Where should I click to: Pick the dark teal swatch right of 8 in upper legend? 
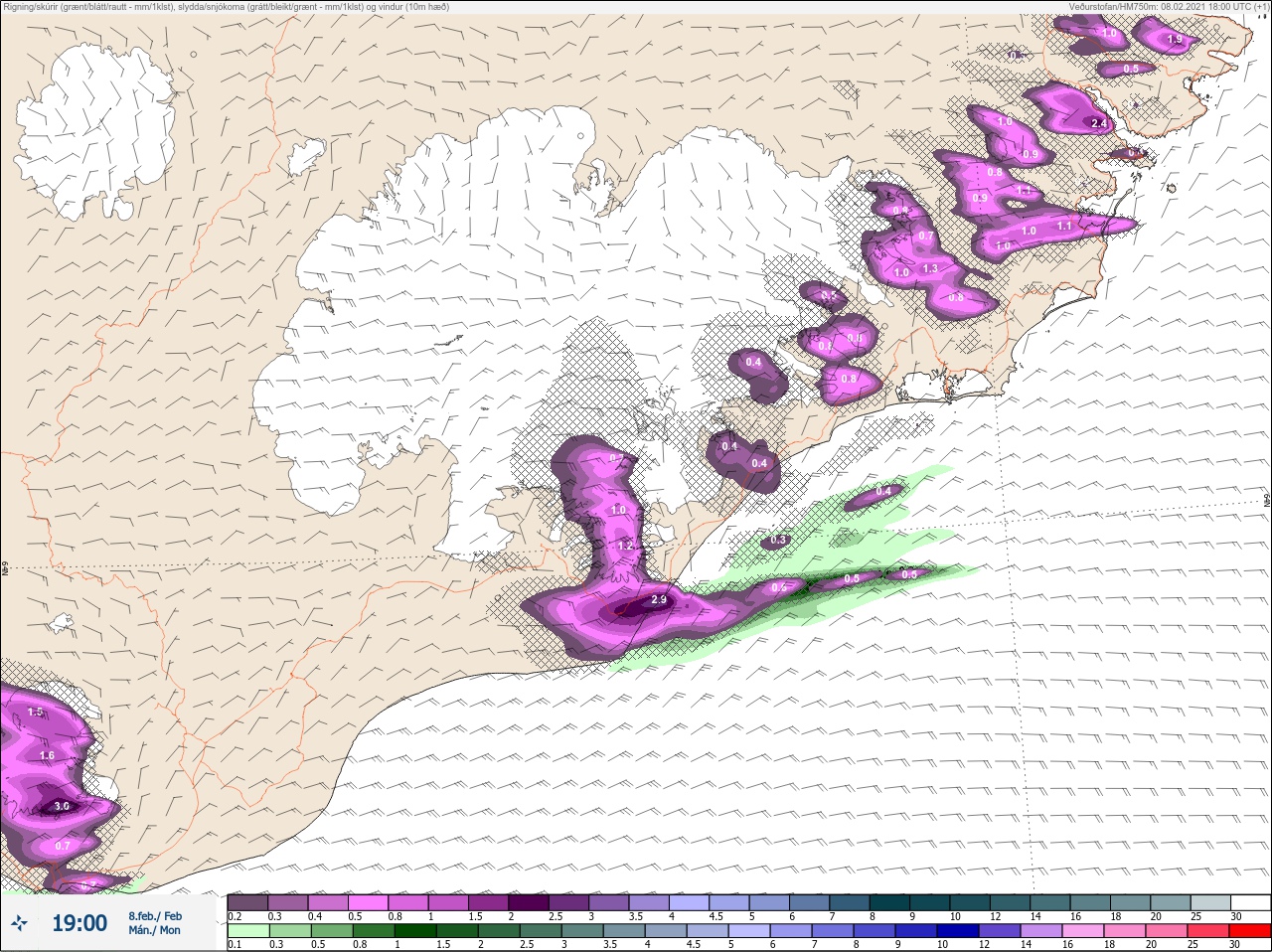(x=889, y=902)
